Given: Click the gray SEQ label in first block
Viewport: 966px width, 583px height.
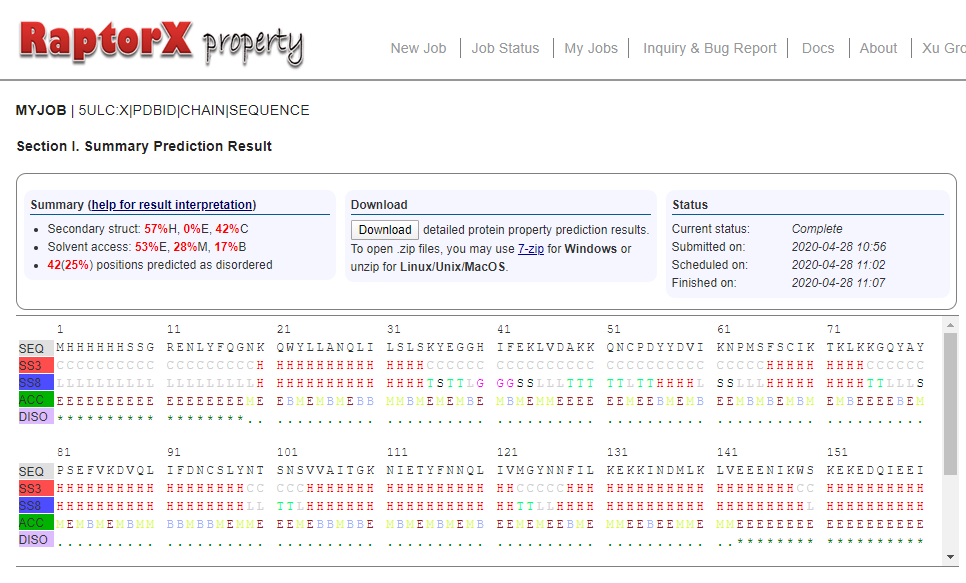Looking at the screenshot, I should coord(34,348).
